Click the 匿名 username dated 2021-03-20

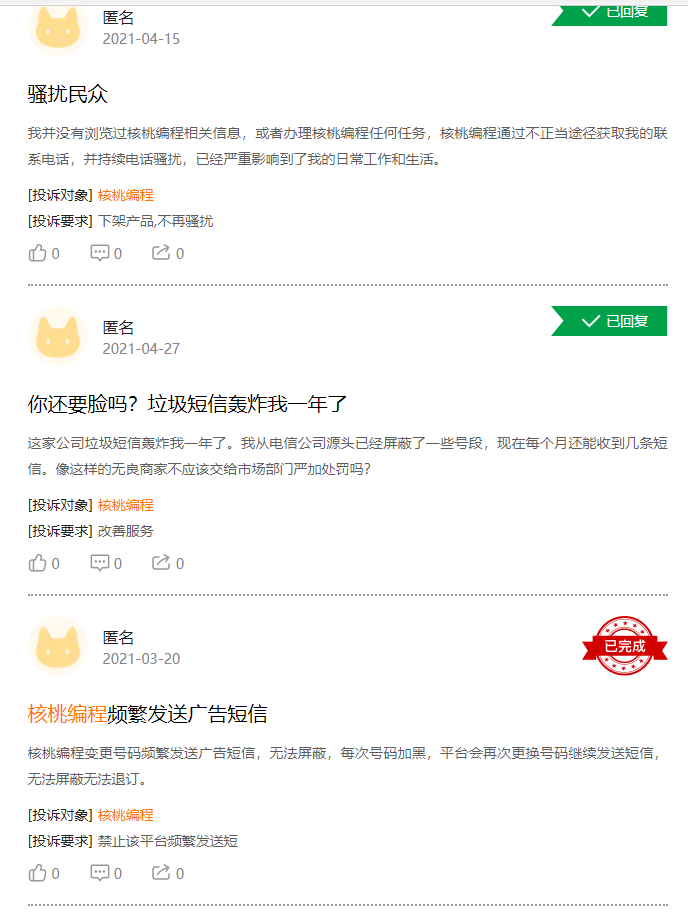click(118, 637)
